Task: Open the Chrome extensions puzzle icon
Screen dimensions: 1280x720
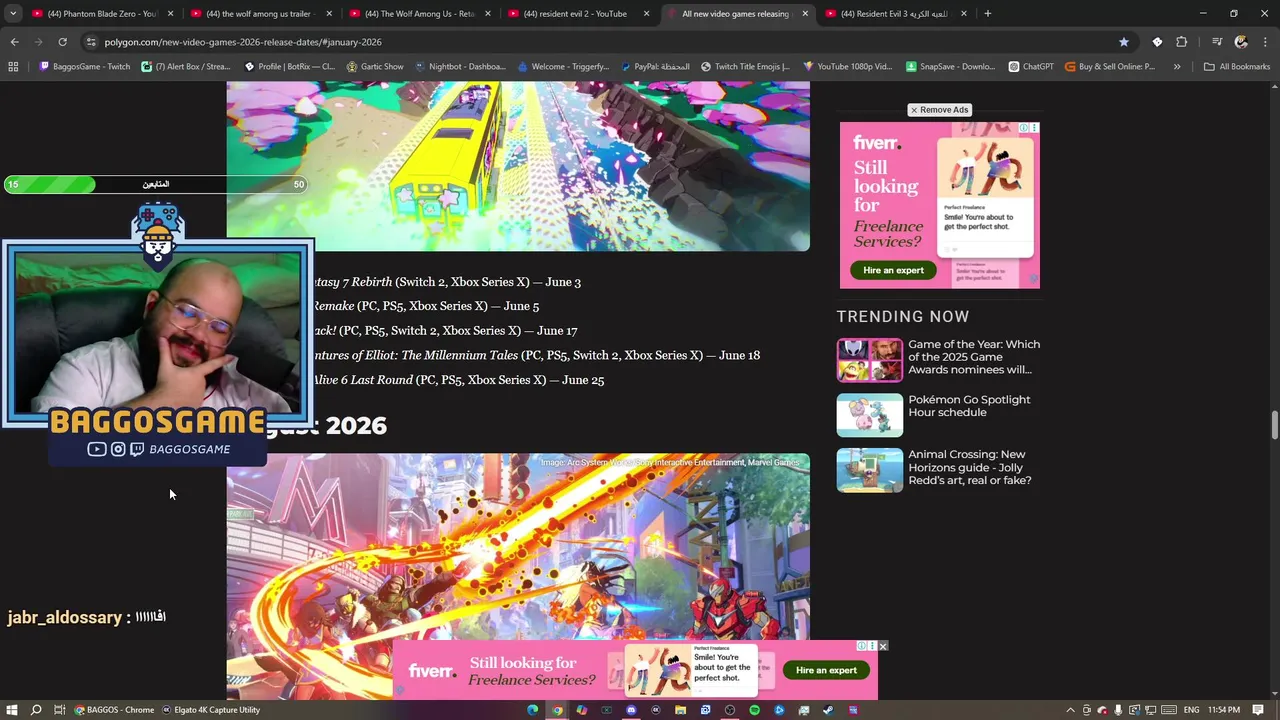Action: point(1182,42)
